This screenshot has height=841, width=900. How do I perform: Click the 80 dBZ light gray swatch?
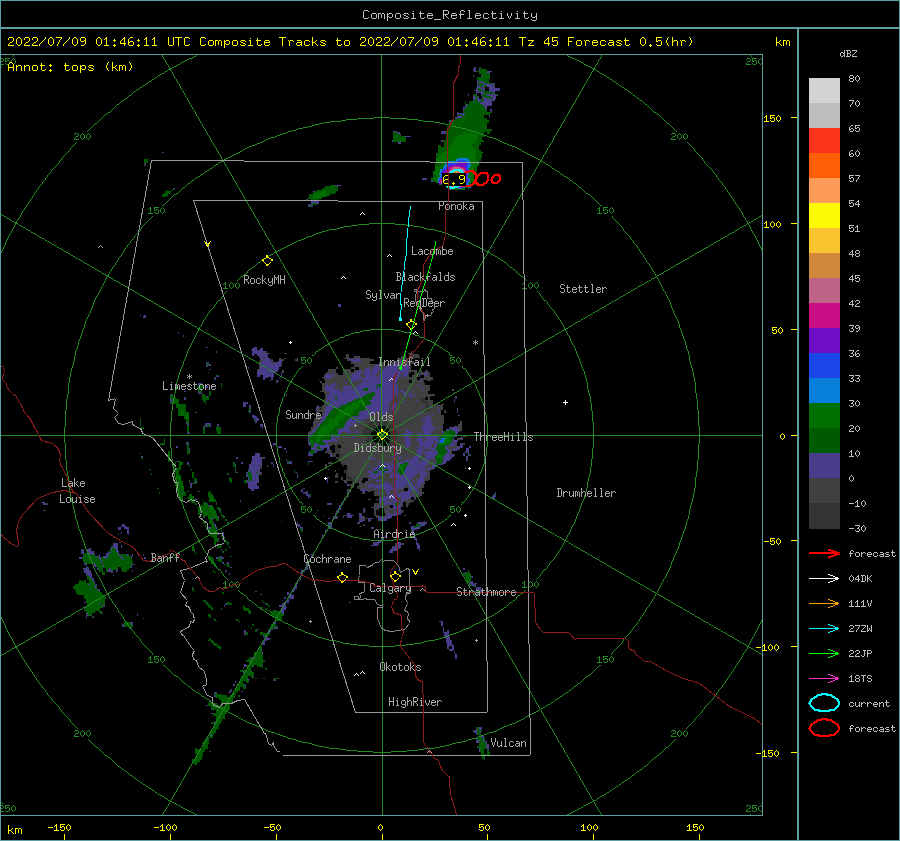(x=824, y=90)
